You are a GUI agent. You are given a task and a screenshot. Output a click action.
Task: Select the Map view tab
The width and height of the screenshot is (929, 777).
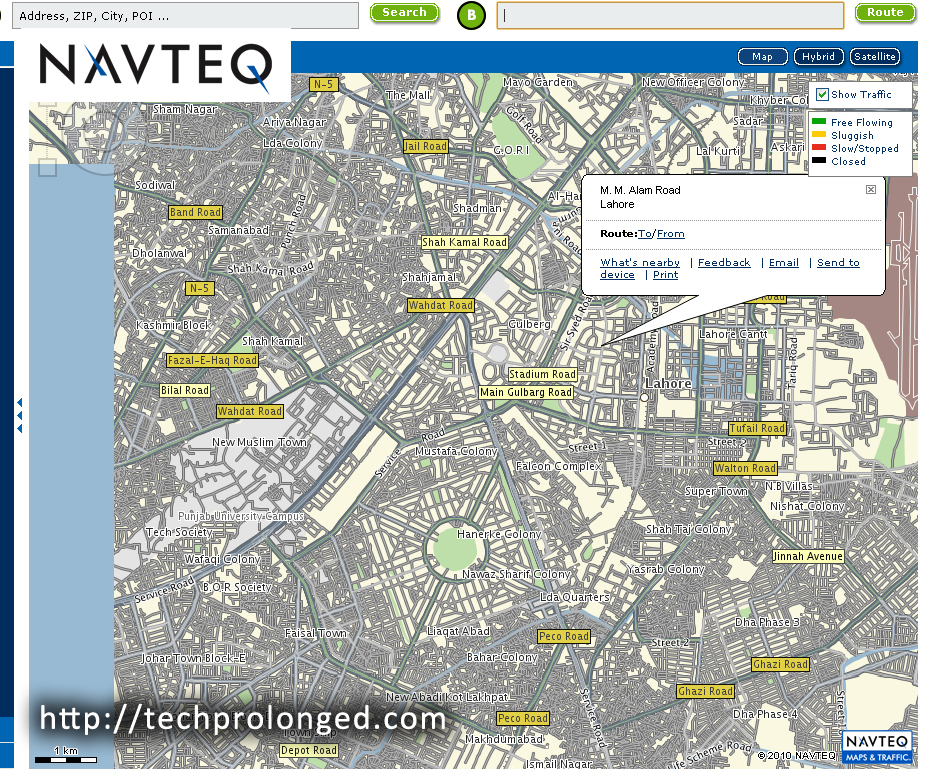point(762,56)
